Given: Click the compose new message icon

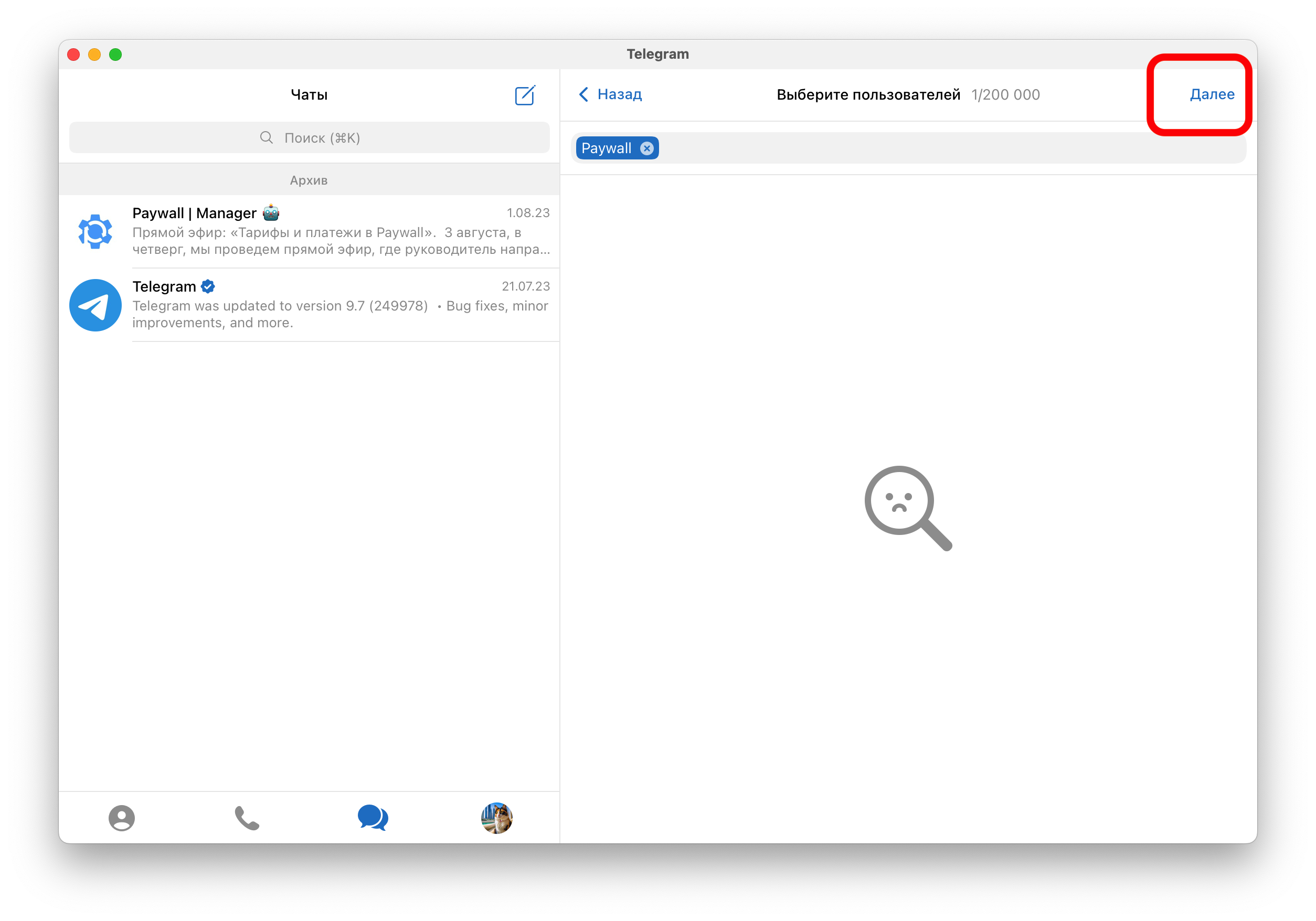Looking at the screenshot, I should (x=524, y=95).
